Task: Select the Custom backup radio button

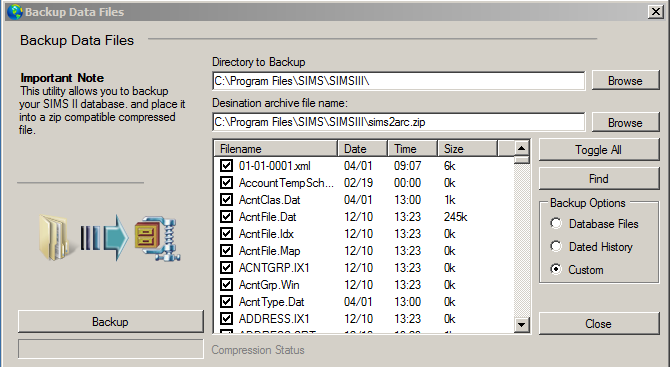Action: (555, 270)
